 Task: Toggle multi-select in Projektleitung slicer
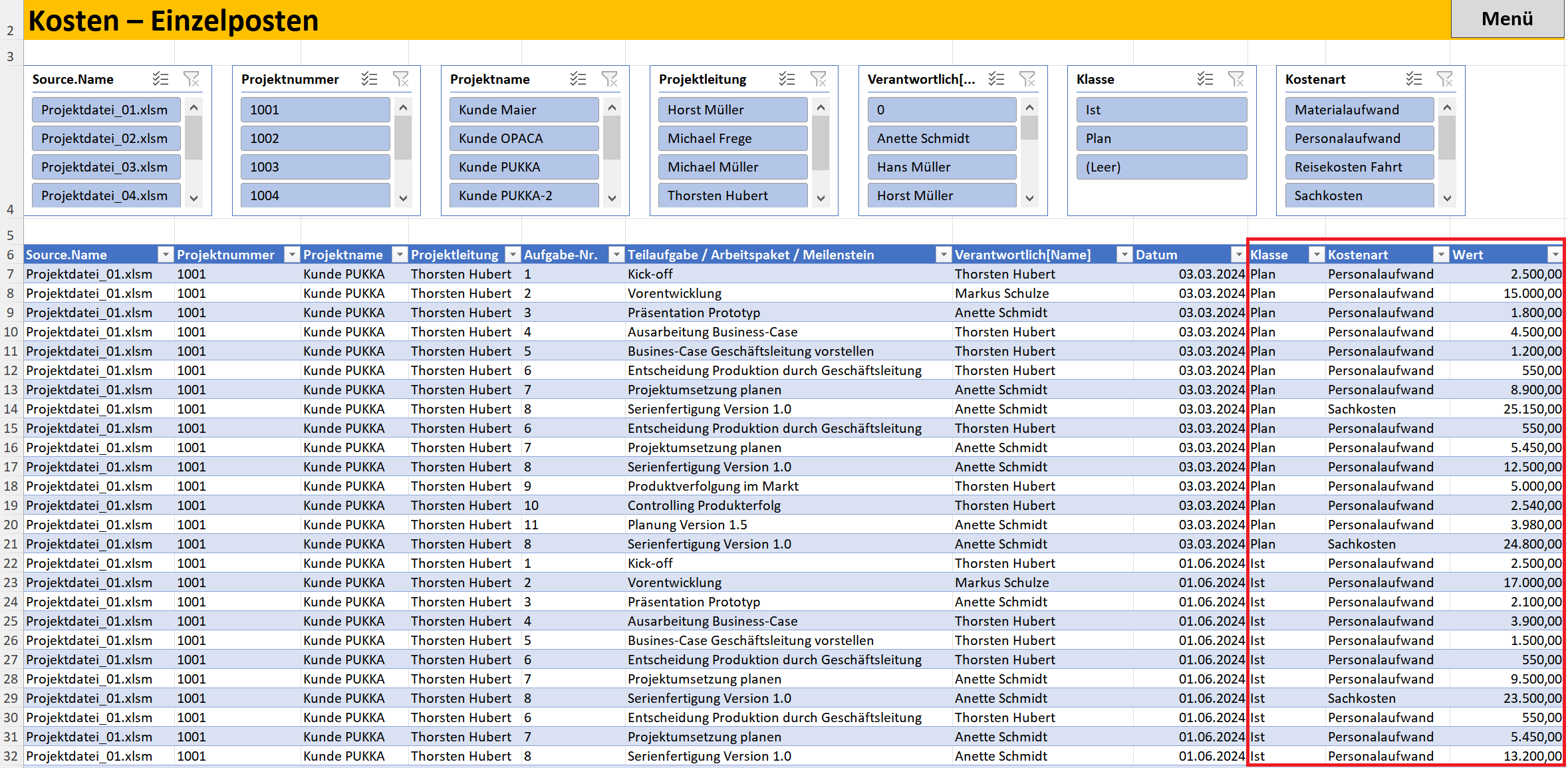pyautogui.click(x=787, y=79)
